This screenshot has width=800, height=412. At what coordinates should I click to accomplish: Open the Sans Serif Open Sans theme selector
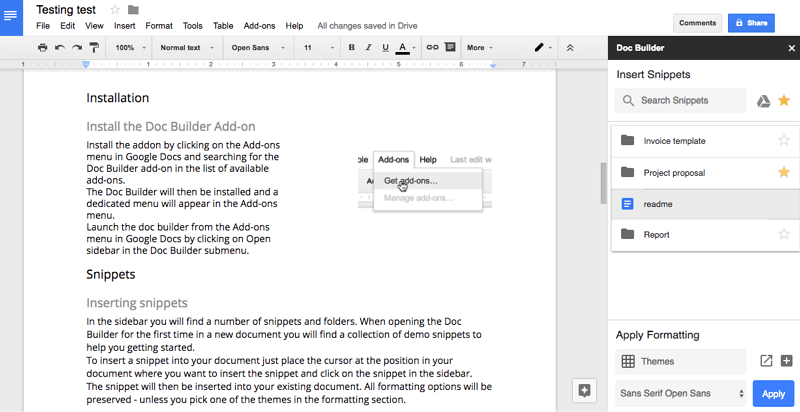tap(681, 393)
